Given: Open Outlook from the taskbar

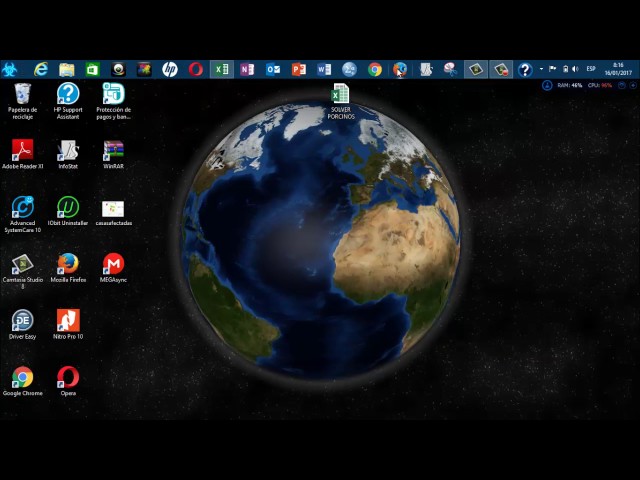Looking at the screenshot, I should point(273,69).
